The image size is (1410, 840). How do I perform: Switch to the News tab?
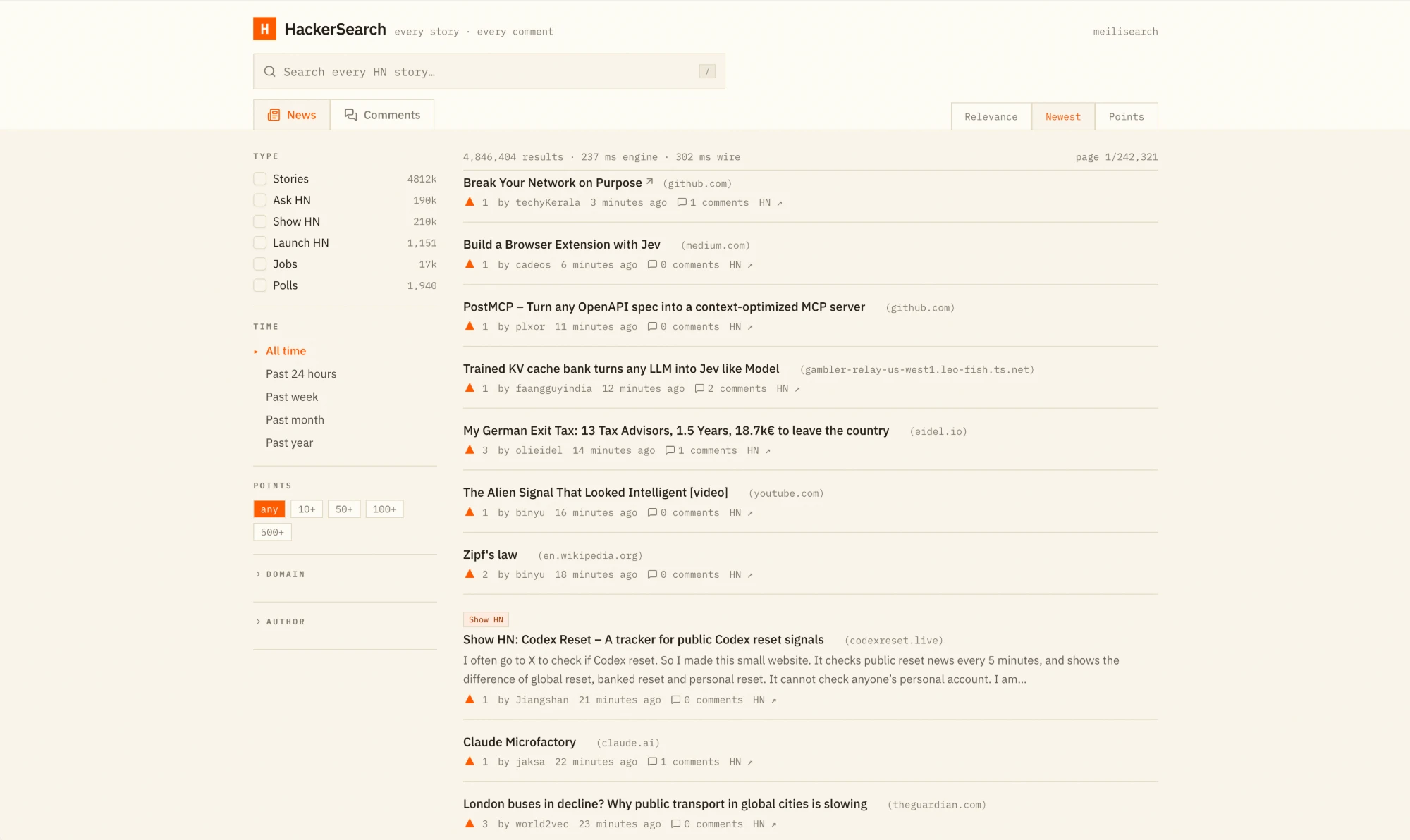(x=292, y=115)
